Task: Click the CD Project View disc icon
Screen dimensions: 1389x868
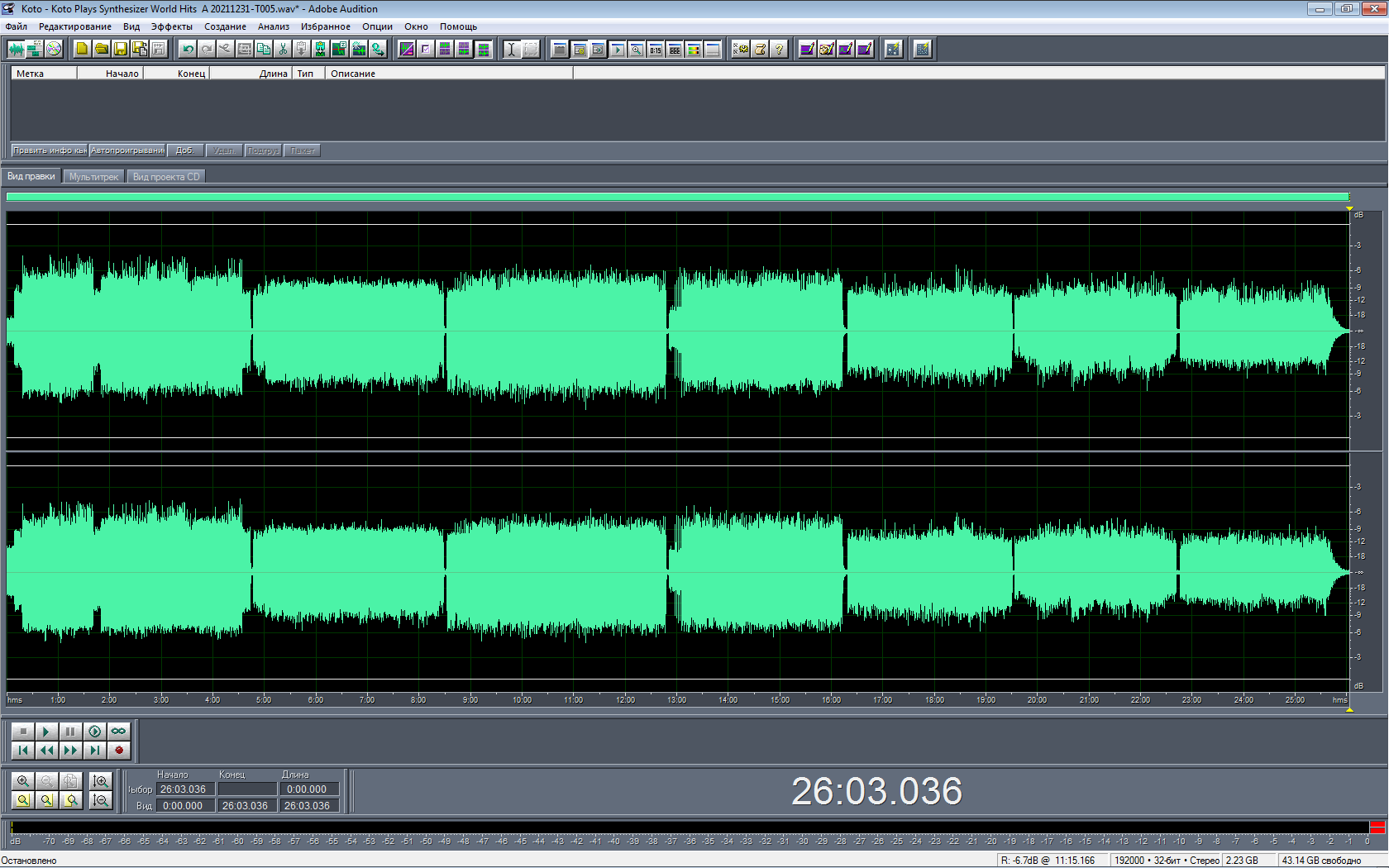Action: click(x=54, y=49)
